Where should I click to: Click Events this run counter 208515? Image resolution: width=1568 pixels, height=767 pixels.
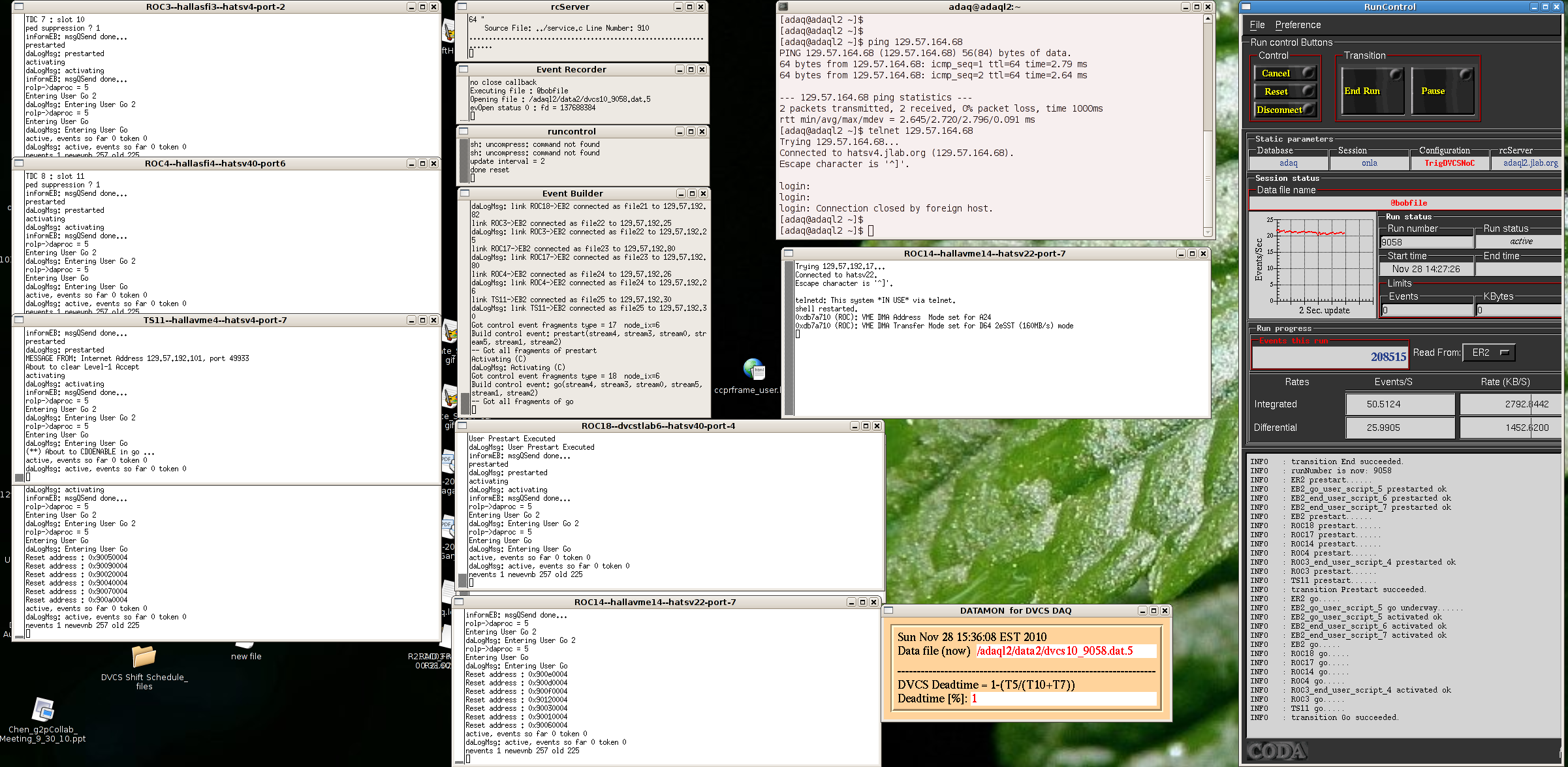pyautogui.click(x=1329, y=356)
